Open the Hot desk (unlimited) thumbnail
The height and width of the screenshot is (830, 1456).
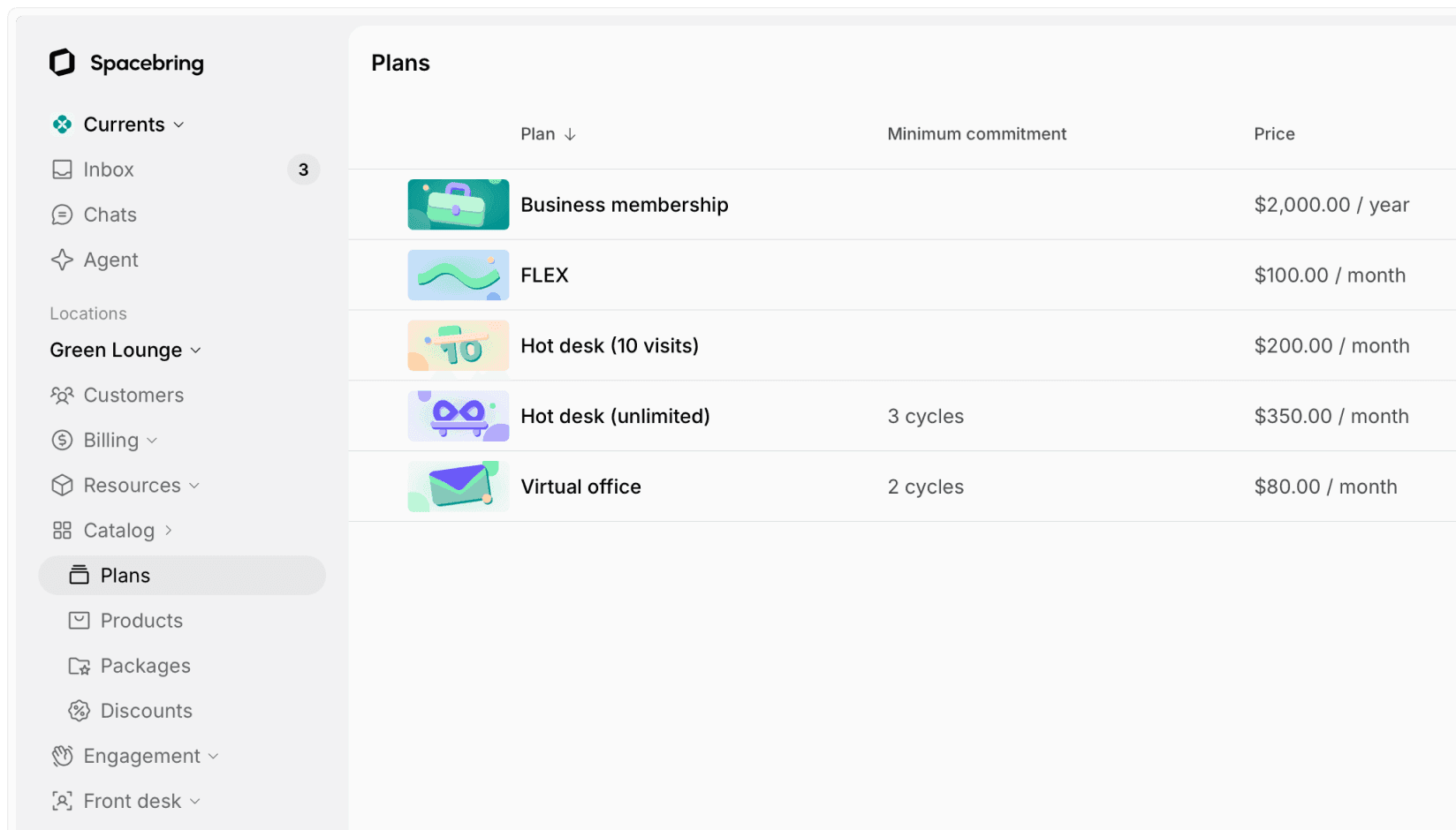click(x=459, y=416)
